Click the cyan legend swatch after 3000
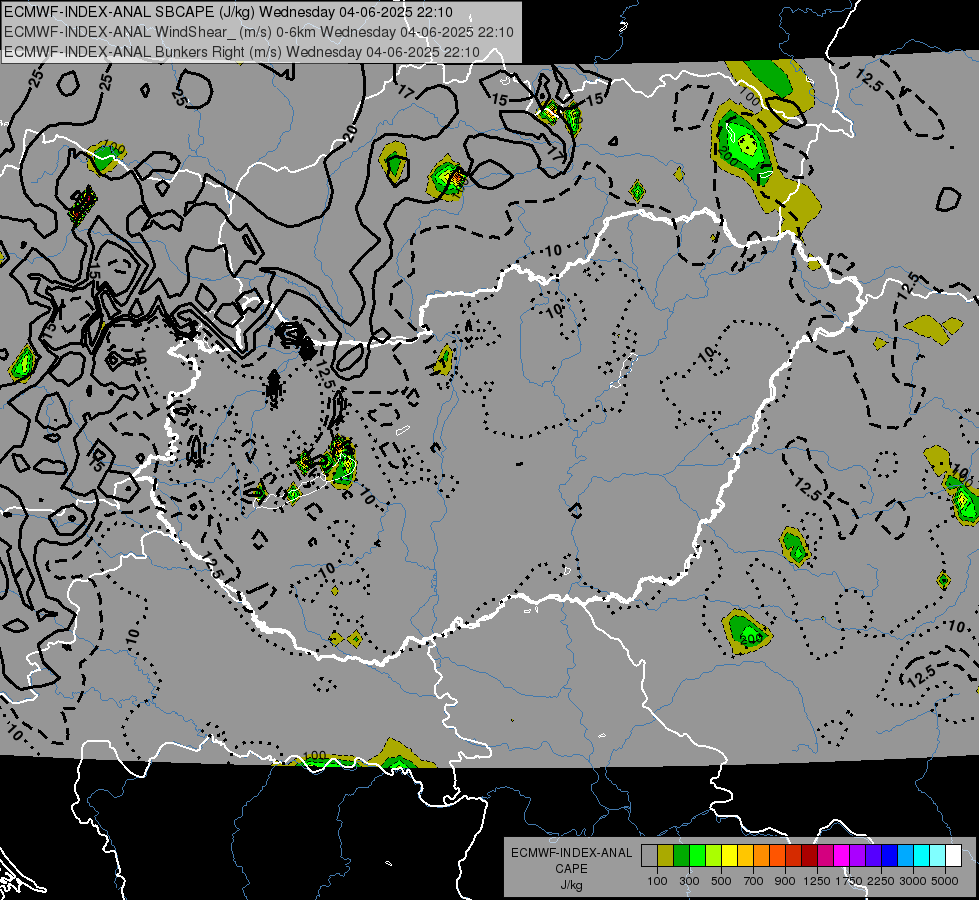This screenshot has height=900, width=979. tap(922, 856)
